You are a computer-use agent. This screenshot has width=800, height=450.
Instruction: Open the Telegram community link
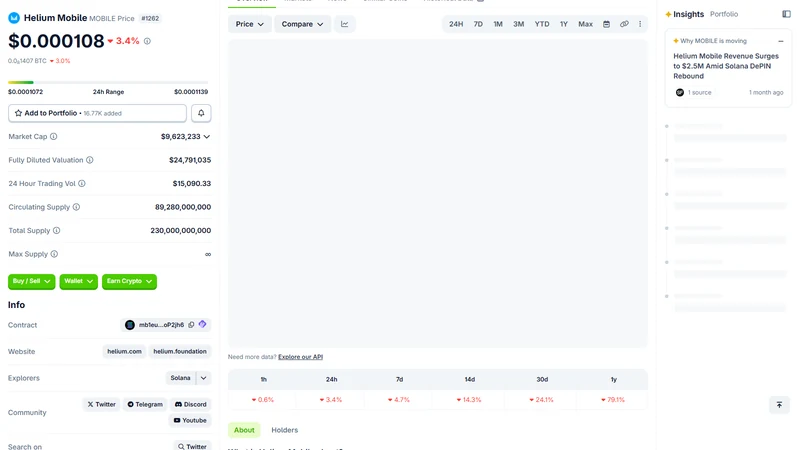[145, 405]
